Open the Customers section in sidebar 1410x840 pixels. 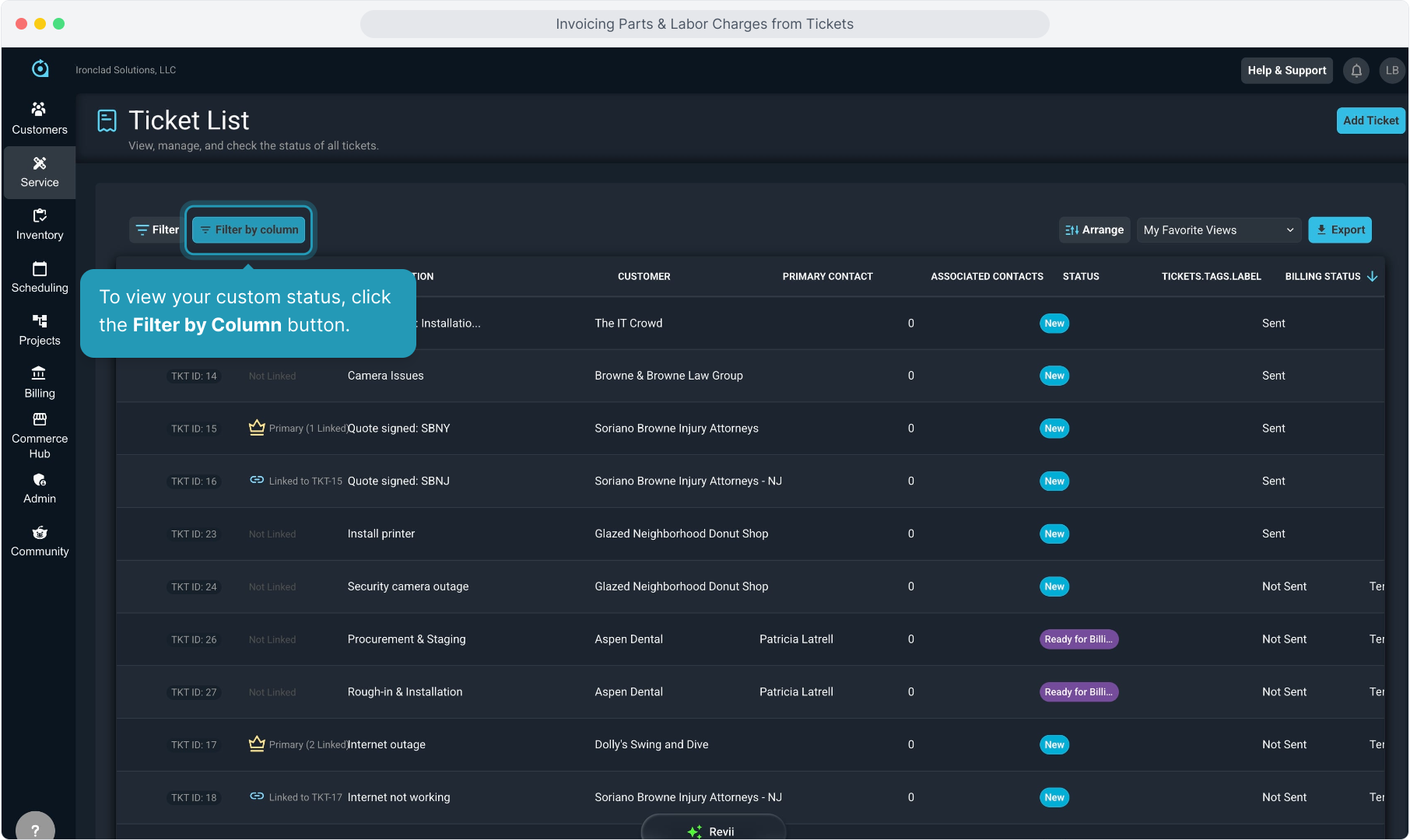click(40, 118)
